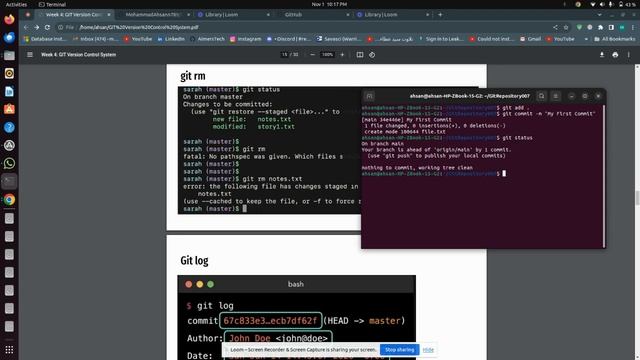
Task: Launch Thunderbird mail from the dock
Action: click(x=9, y=37)
